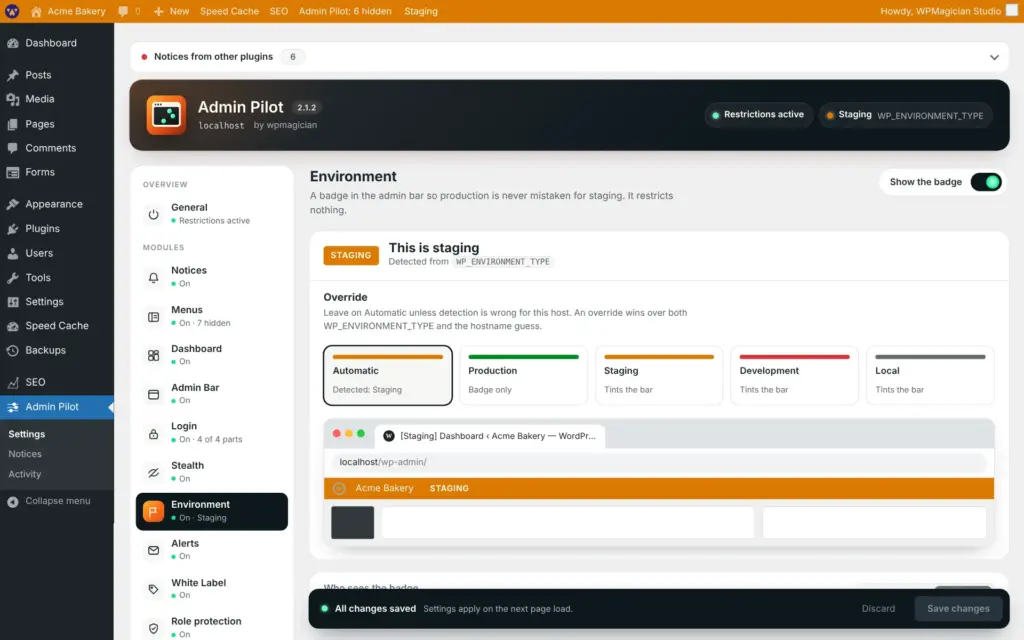1024x640 pixels.
Task: Click the user avatar in admin bar
Action: 1012,10
